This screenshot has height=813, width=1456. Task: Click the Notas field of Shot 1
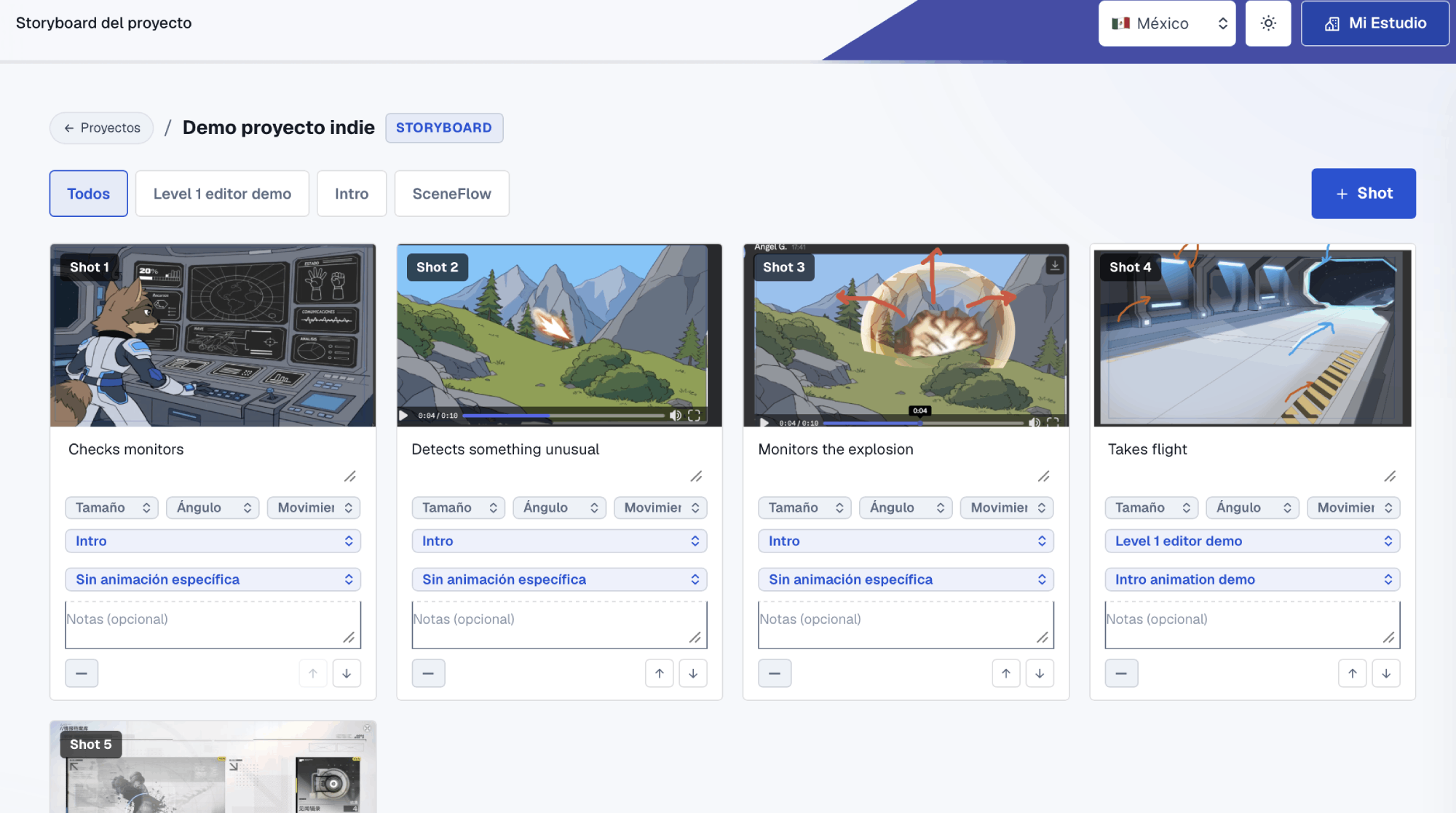213,624
